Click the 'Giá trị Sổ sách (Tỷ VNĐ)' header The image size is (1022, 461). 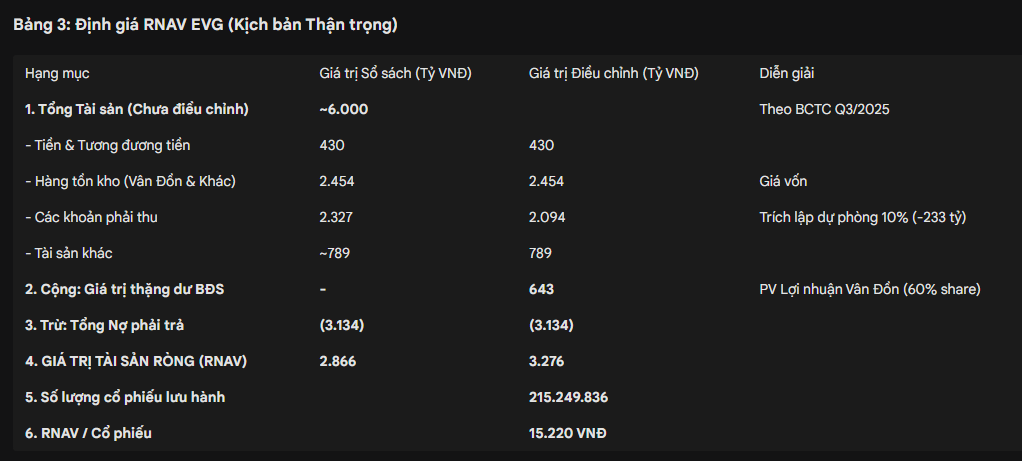395,73
